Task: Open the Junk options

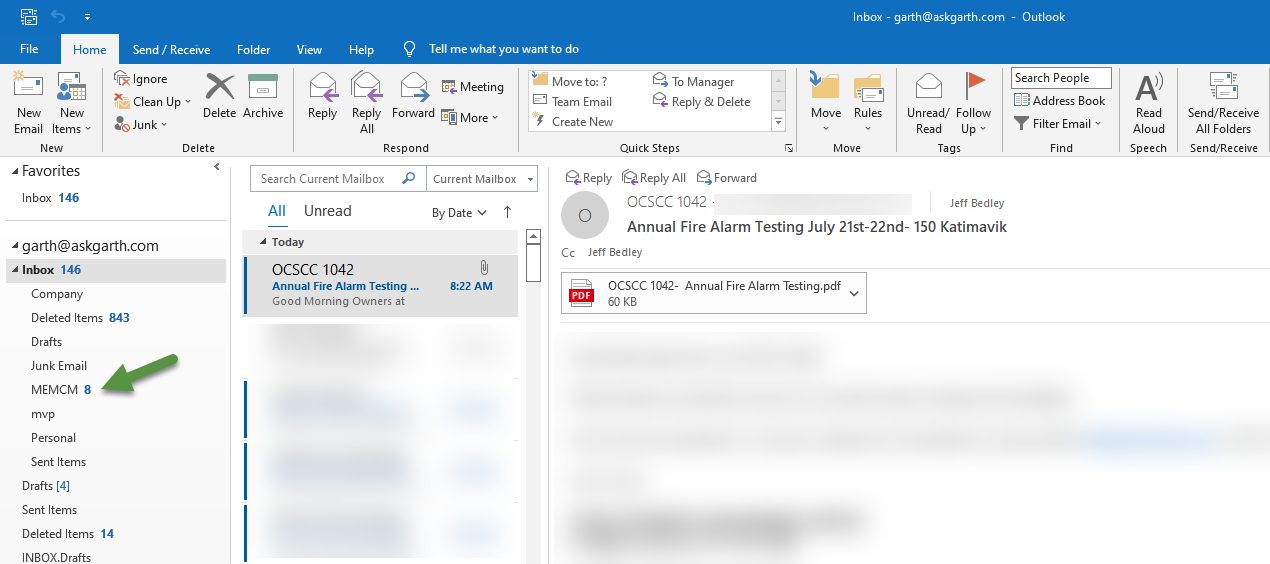Action: (x=140, y=124)
